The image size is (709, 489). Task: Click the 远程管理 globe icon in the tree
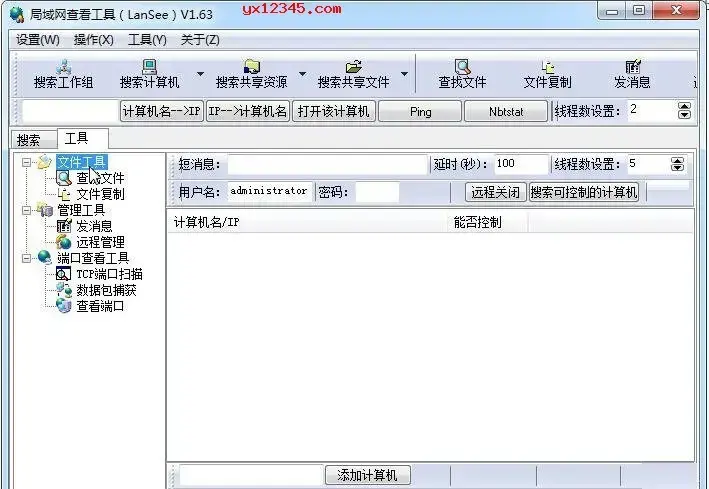click(x=64, y=242)
